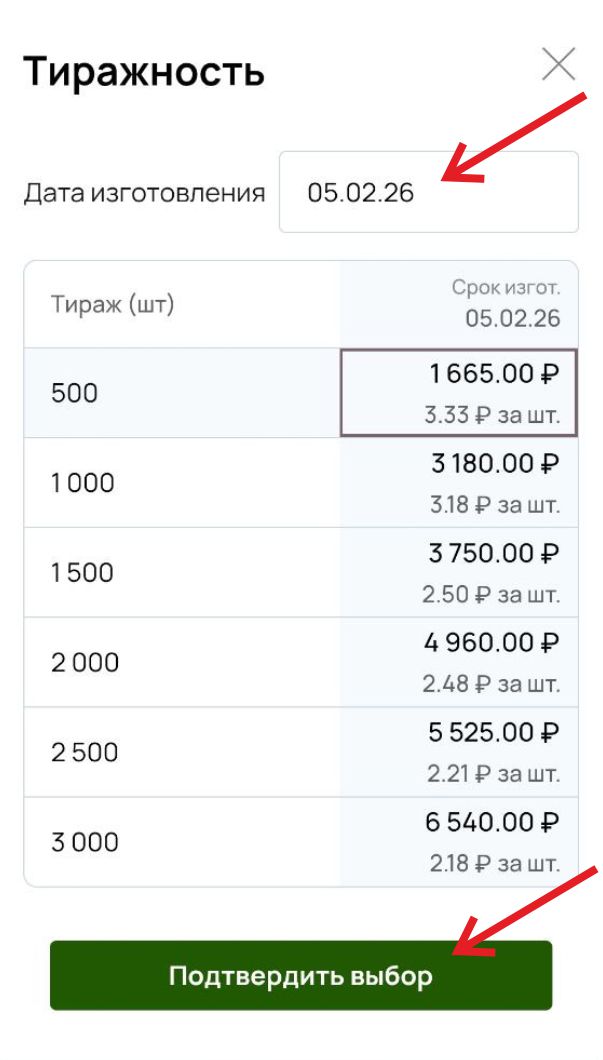Image resolution: width=603 pixels, height=1060 pixels.
Task: Click the Срок изгот. column header
Action: [505, 288]
